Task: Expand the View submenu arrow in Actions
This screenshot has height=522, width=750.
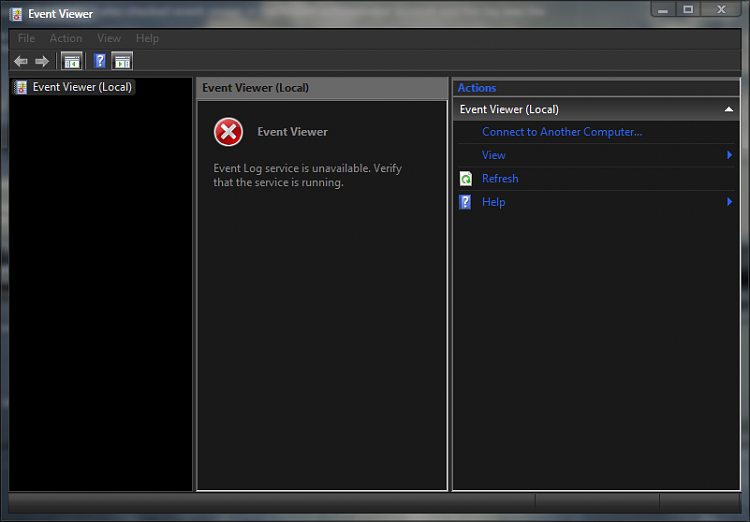Action: [729, 155]
